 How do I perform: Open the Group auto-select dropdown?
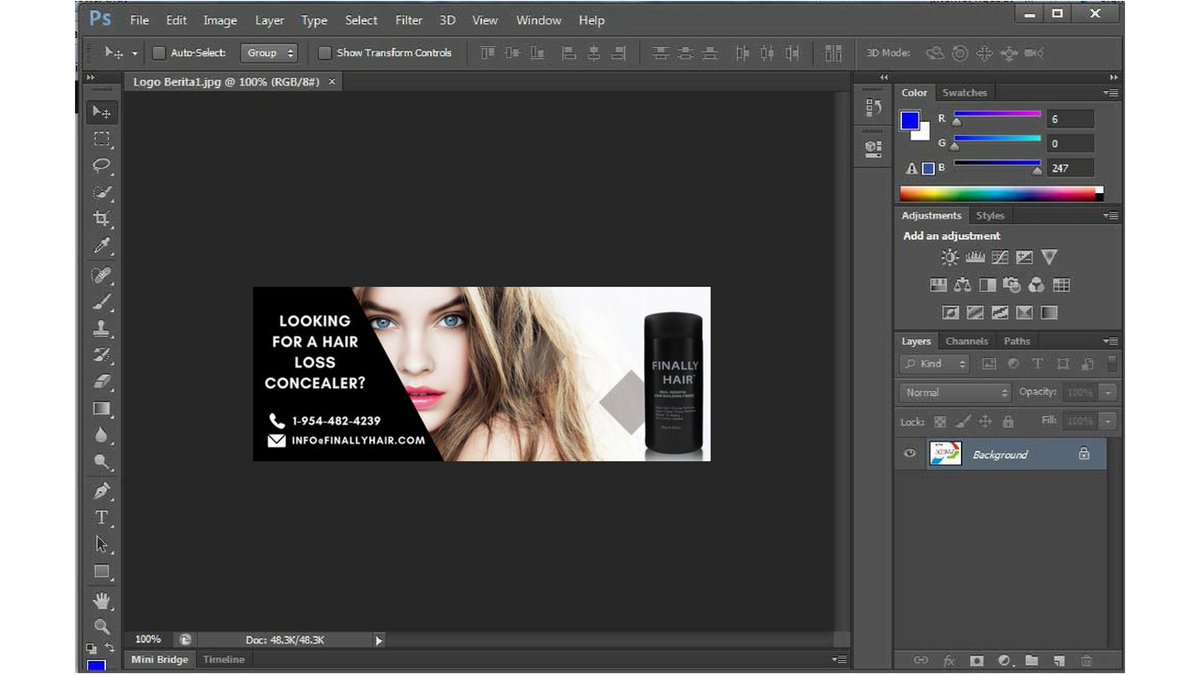[269, 53]
